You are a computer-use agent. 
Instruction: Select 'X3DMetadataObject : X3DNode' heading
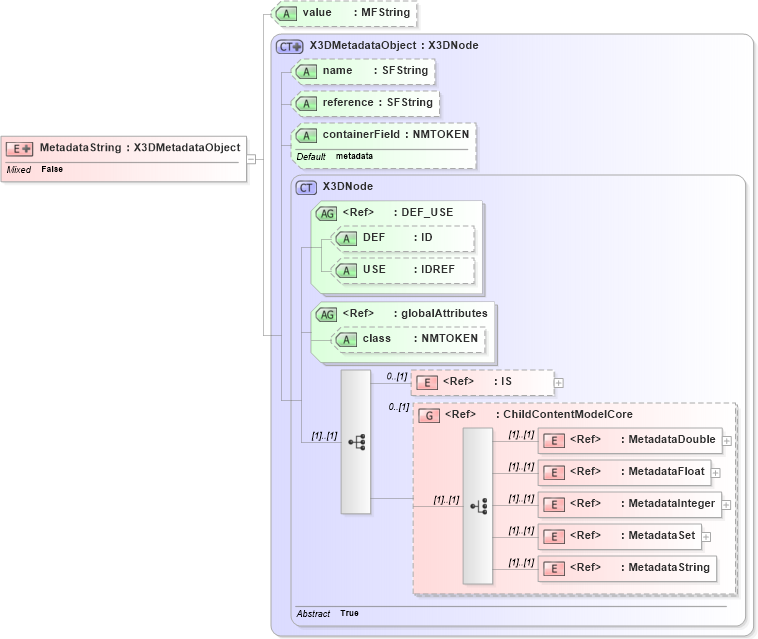394,45
